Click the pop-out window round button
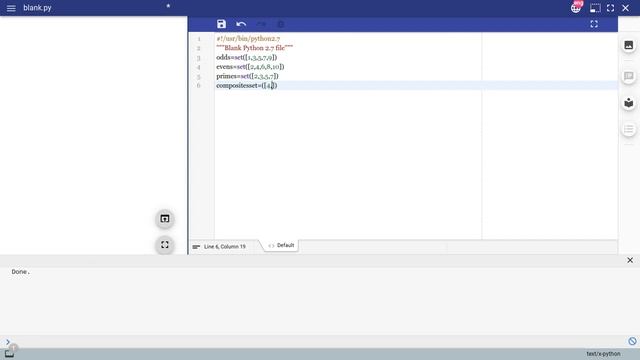Viewport: 640px width, 360px height. [164, 219]
